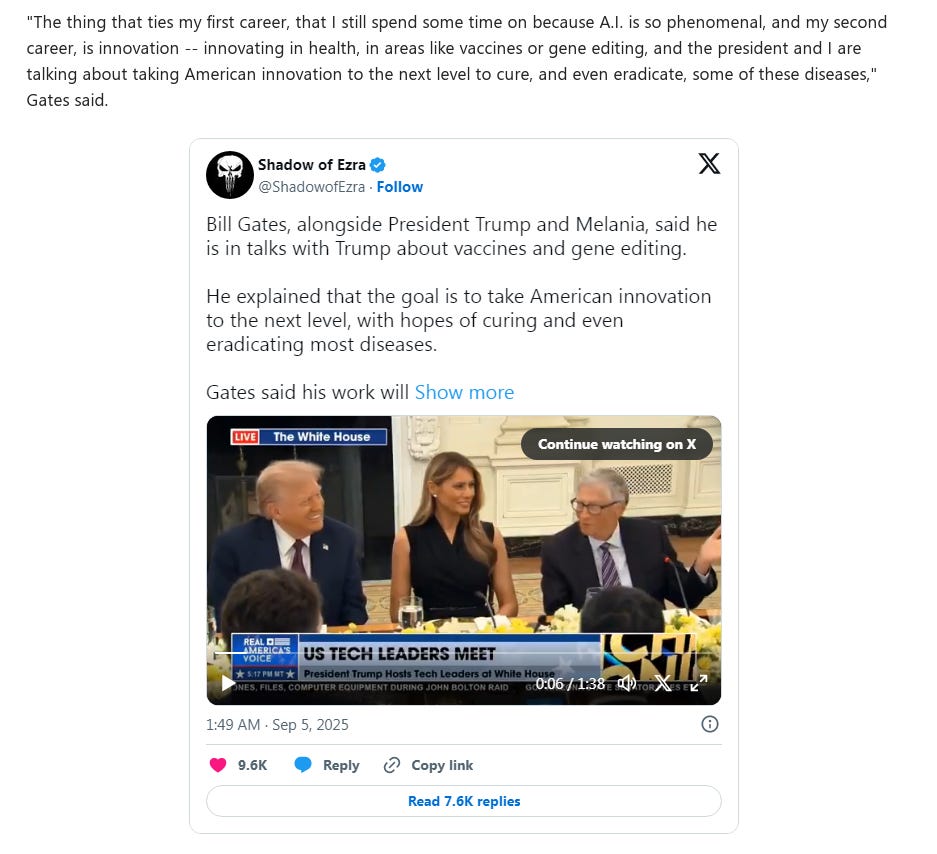Open Read 7.6K replies
Screen dimensions: 937x854
[x=464, y=801]
